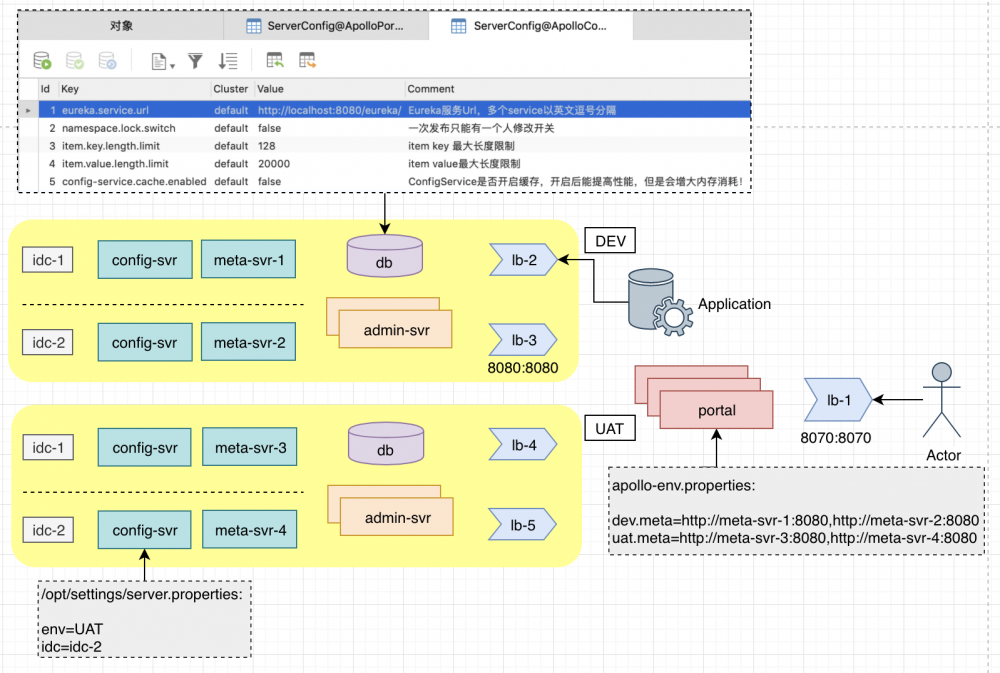Image resolution: width=1000 pixels, height=673 pixels.
Task: Switch to the ServerConfig@ApolloPor... tab
Action: (326, 26)
